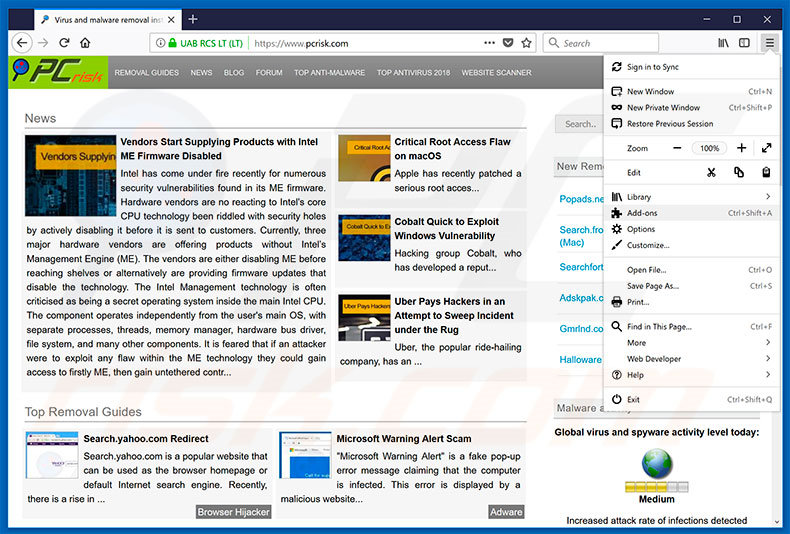Toggle the hamburger menu button

point(769,43)
